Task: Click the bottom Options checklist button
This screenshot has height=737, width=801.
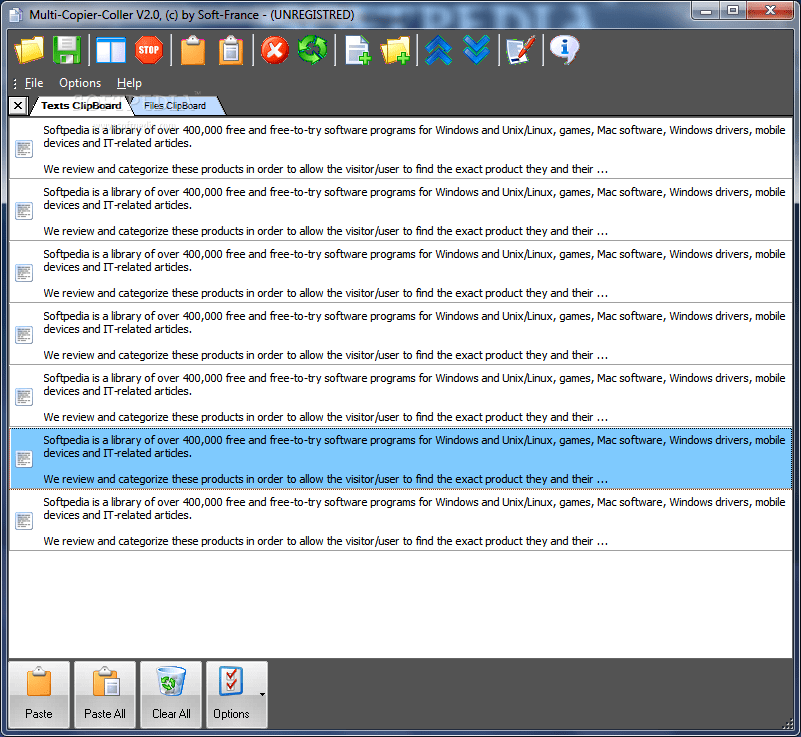Action: [x=231, y=695]
